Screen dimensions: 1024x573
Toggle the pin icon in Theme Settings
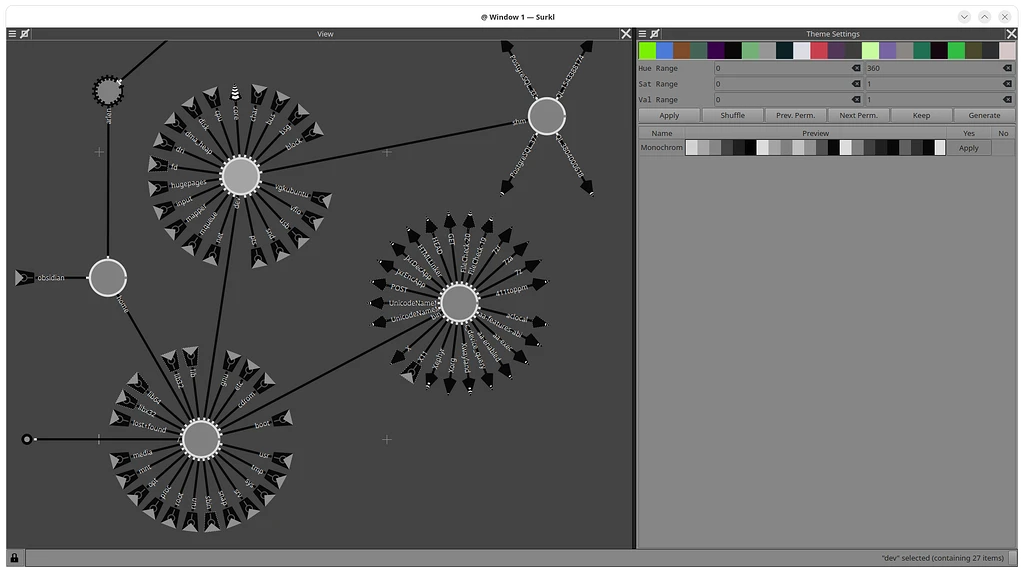[654, 34]
